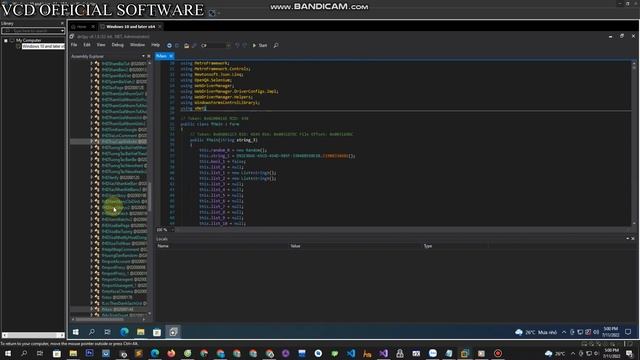This screenshot has width=640, height=360.
Task: Open guest notification center icon
Action: coord(628,332)
